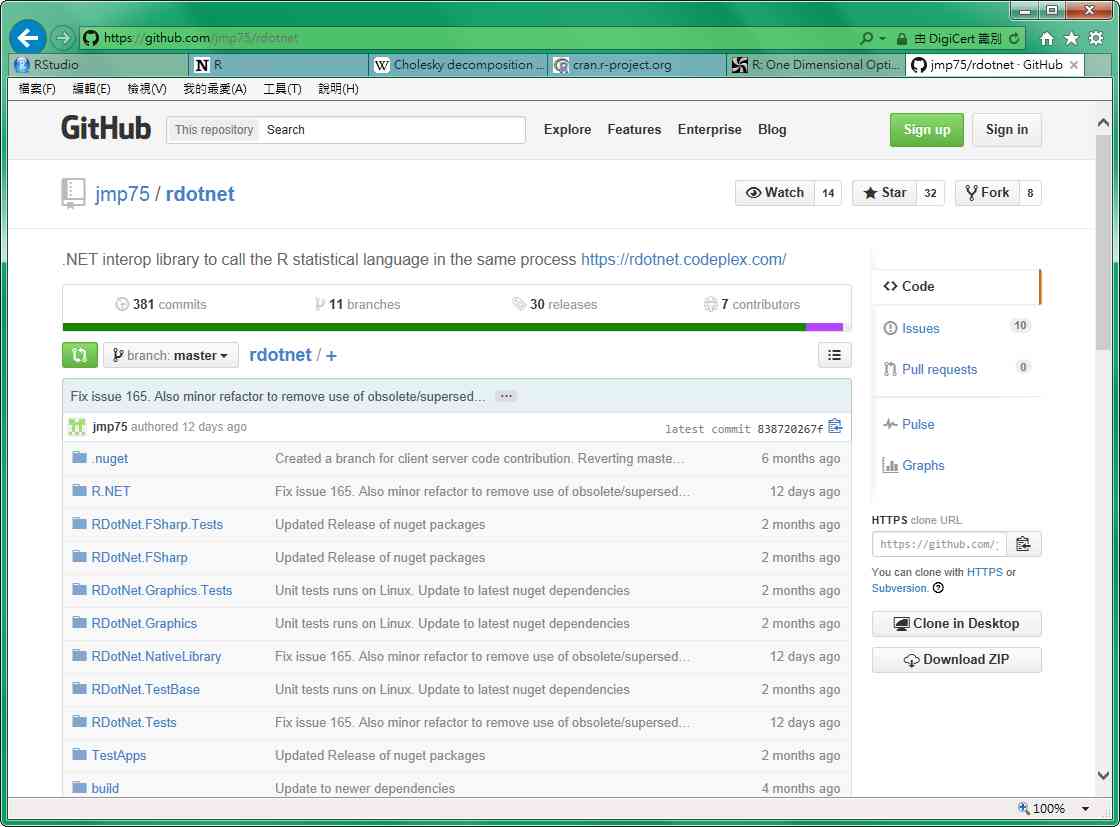Expand the commit message ellipsis
1120x827 pixels.
pos(506,396)
